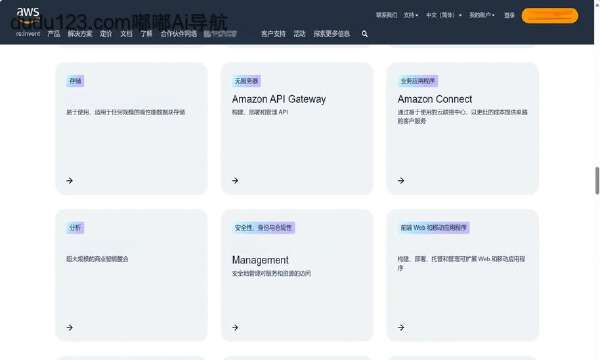600x360 pixels.
Task: Open the 联系我们 link in the top bar
Action: coord(386,15)
